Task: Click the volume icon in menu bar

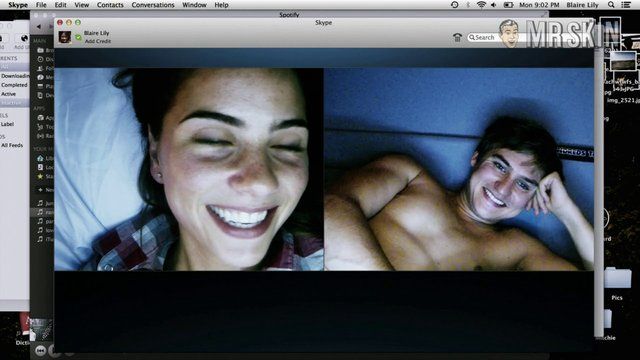Action: 493,5
